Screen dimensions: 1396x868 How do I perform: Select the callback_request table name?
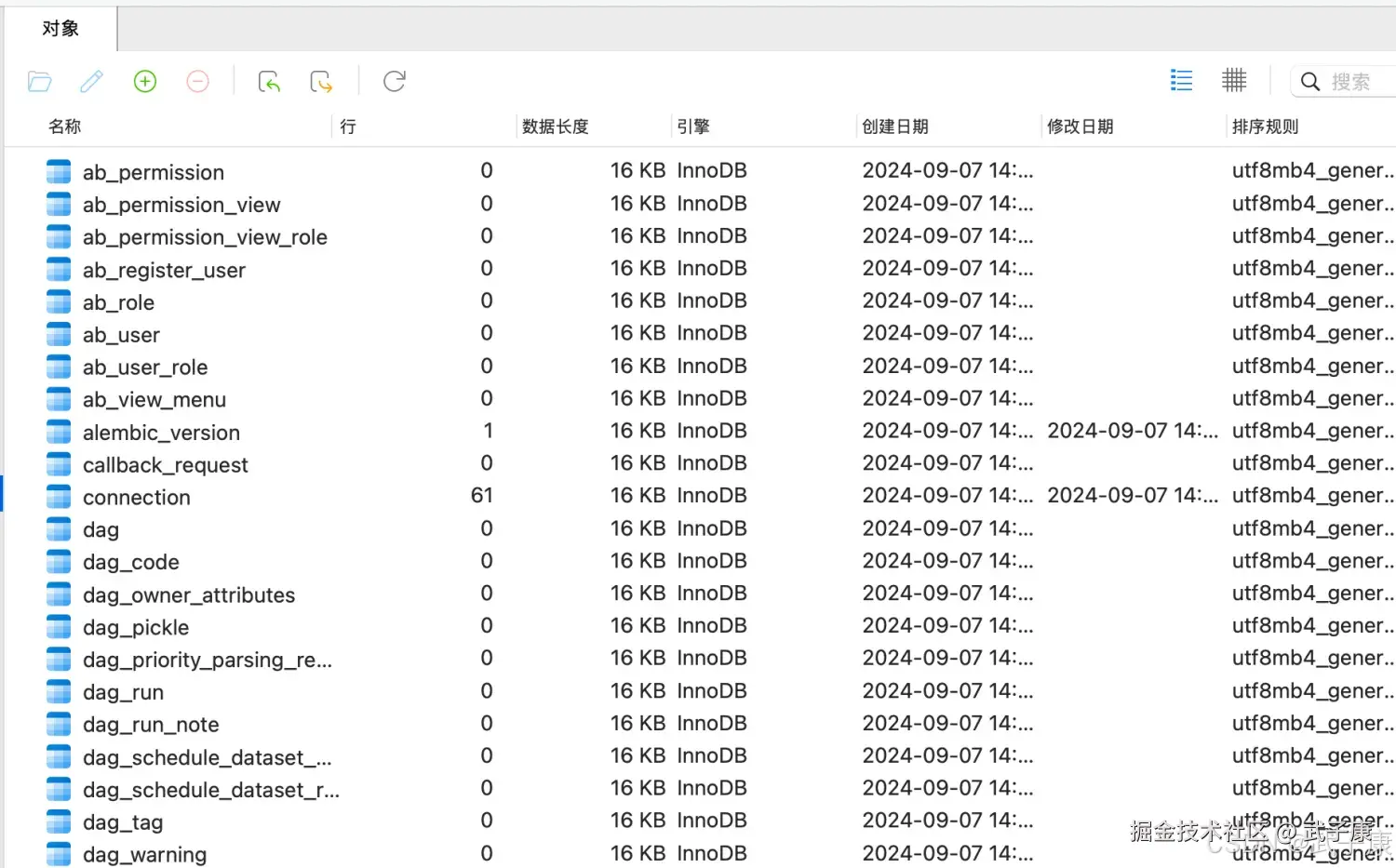tap(166, 465)
